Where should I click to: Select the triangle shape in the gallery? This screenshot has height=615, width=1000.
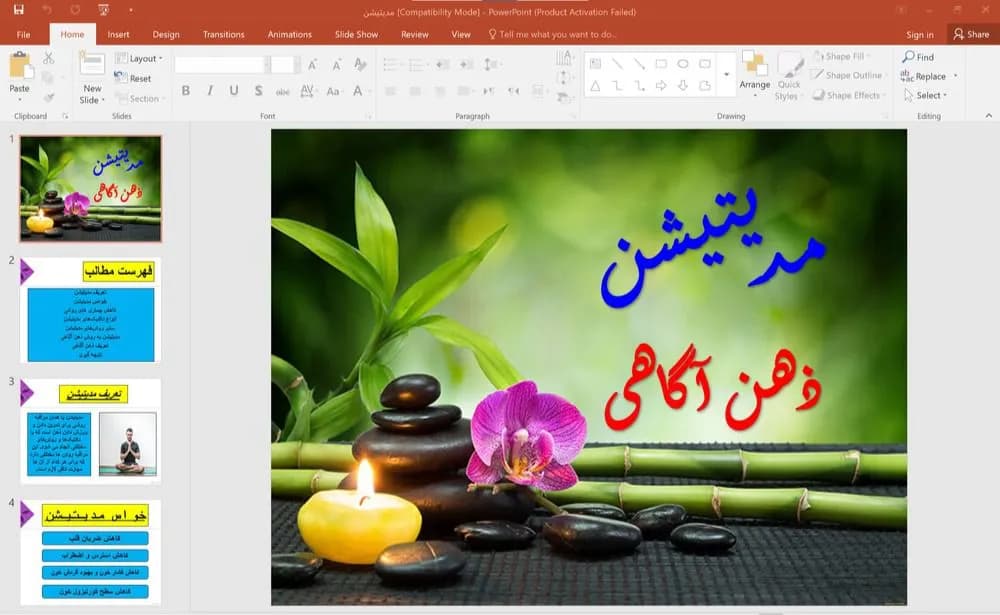pos(594,85)
